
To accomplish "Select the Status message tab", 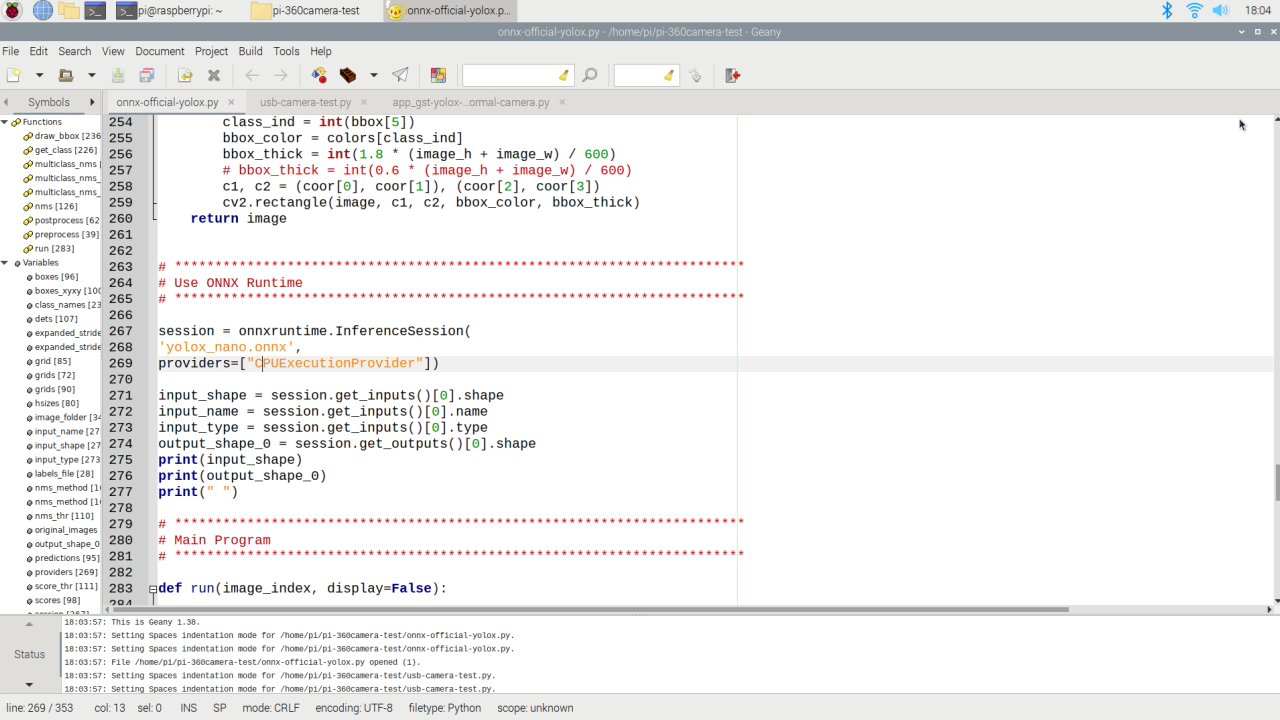I will (x=29, y=654).
